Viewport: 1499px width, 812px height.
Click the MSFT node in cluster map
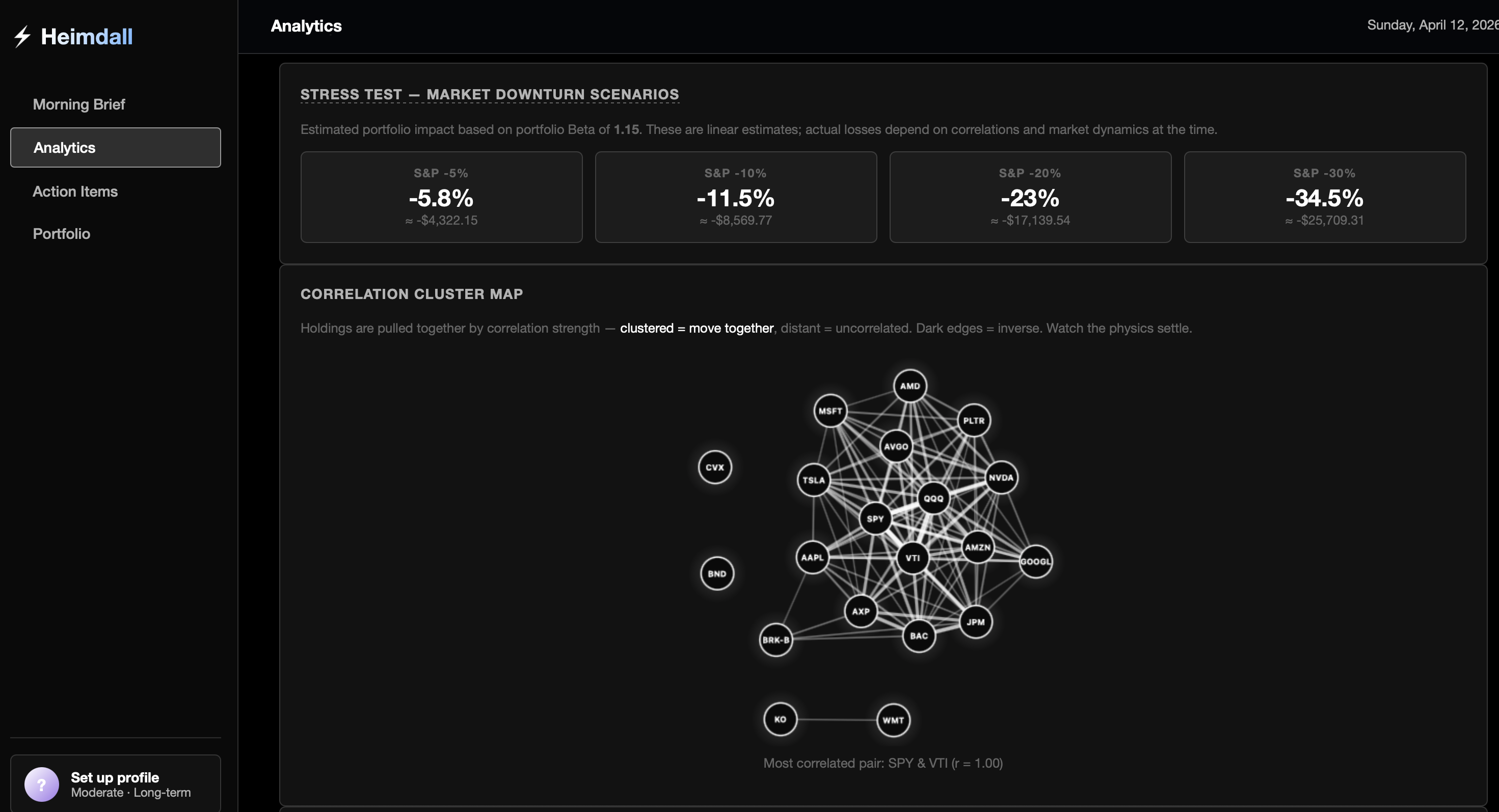point(830,411)
